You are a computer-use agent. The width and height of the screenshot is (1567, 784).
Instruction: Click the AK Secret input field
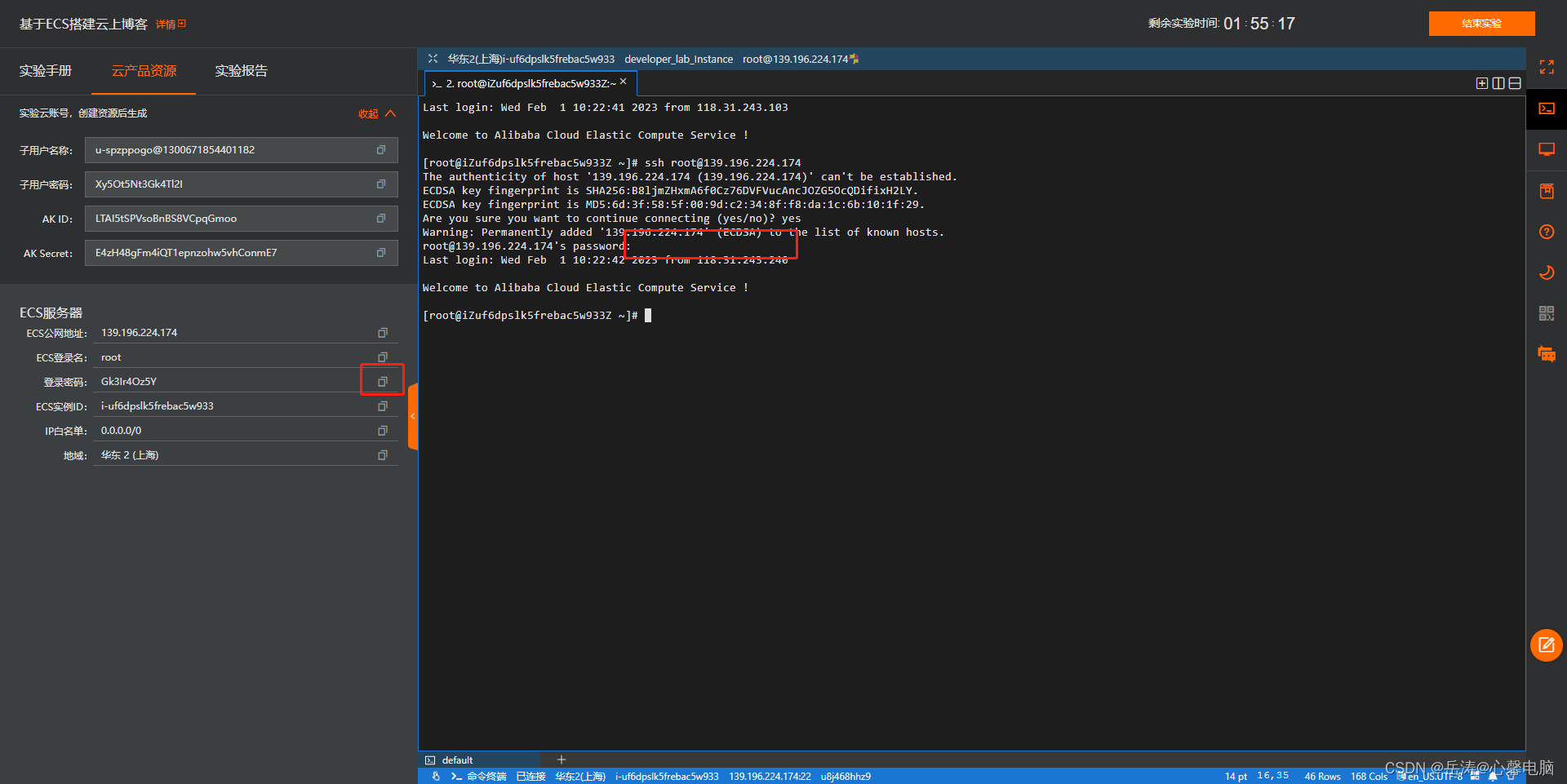click(241, 253)
